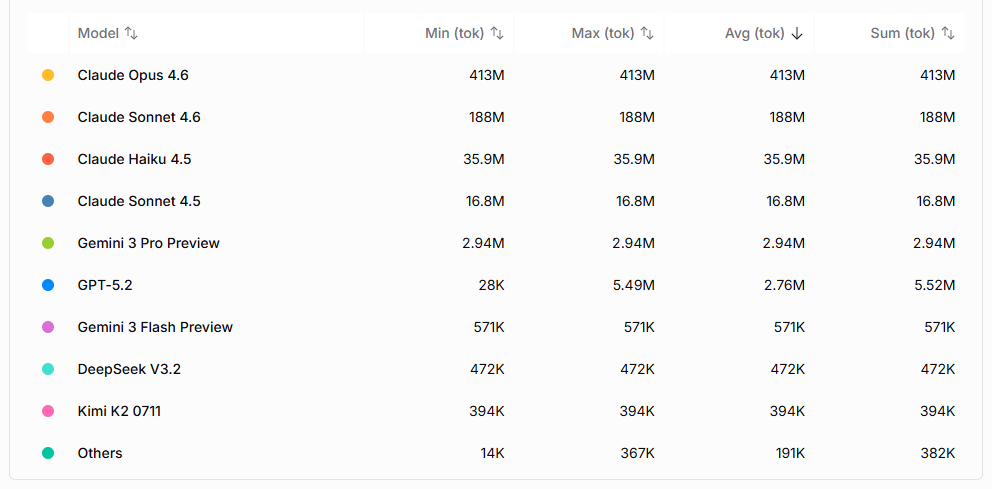Select the Kimi K2 0711 model name
This screenshot has height=489, width=992.
[119, 411]
